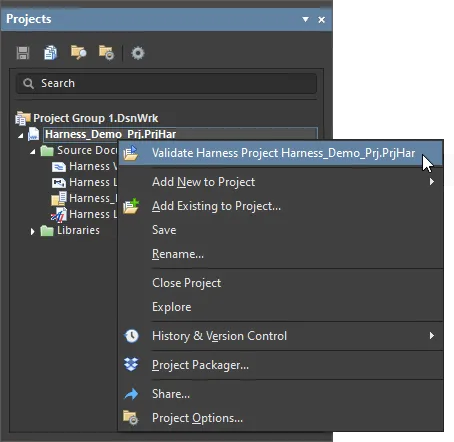
Task: Click the History & Version Control clock icon
Action: tap(131, 336)
